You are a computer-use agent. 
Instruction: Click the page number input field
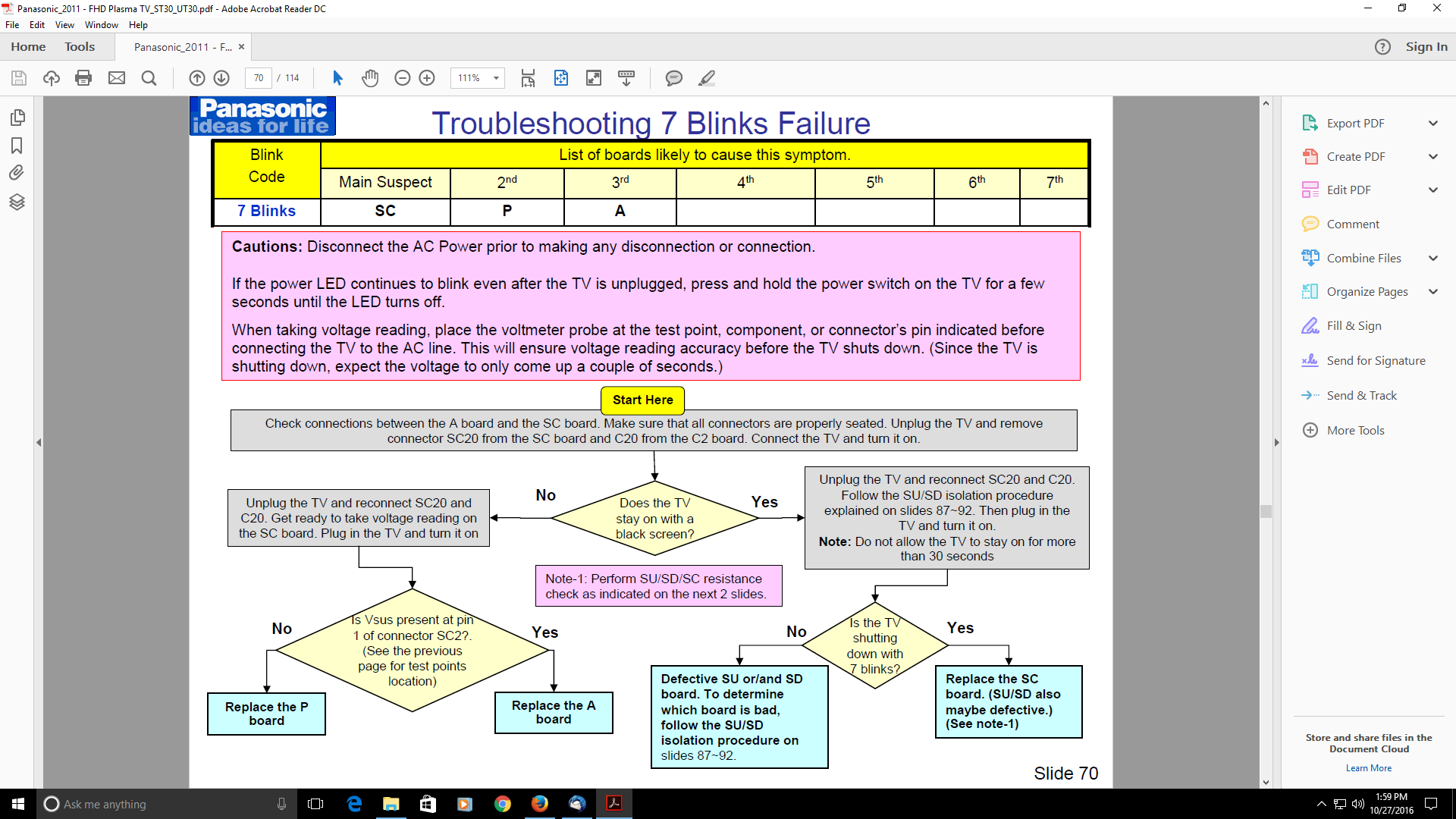(259, 78)
